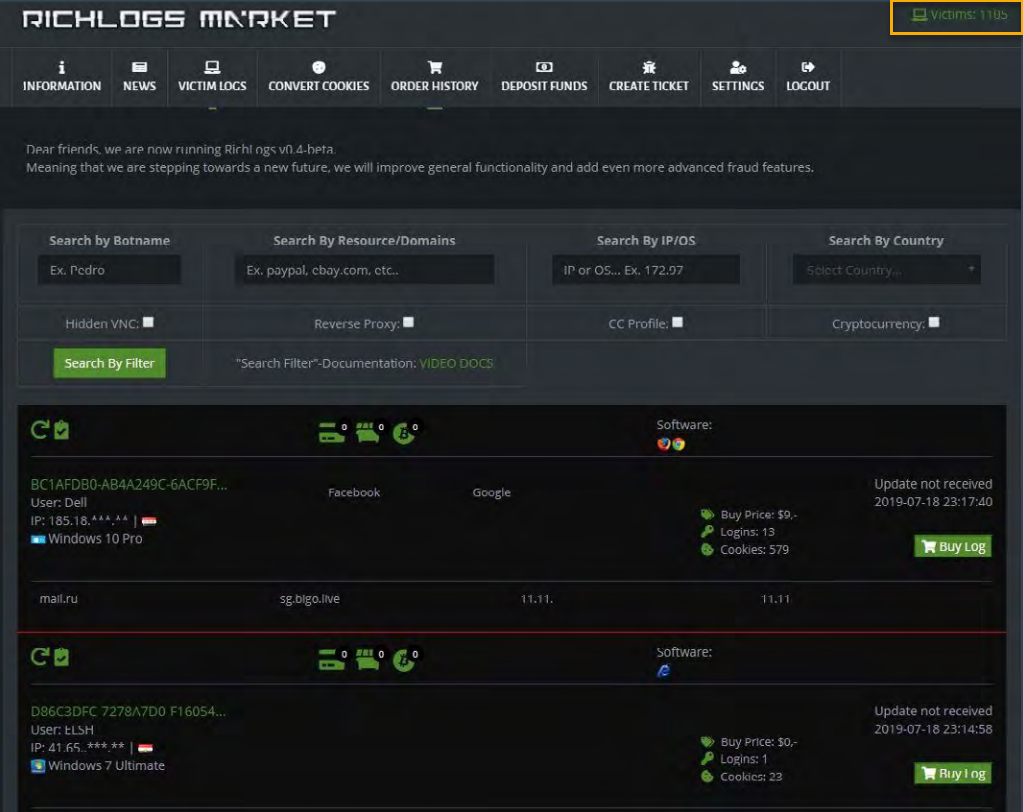This screenshot has height=812, width=1023.
Task: Click credit card icon on Dell entry
Action: tap(331, 432)
